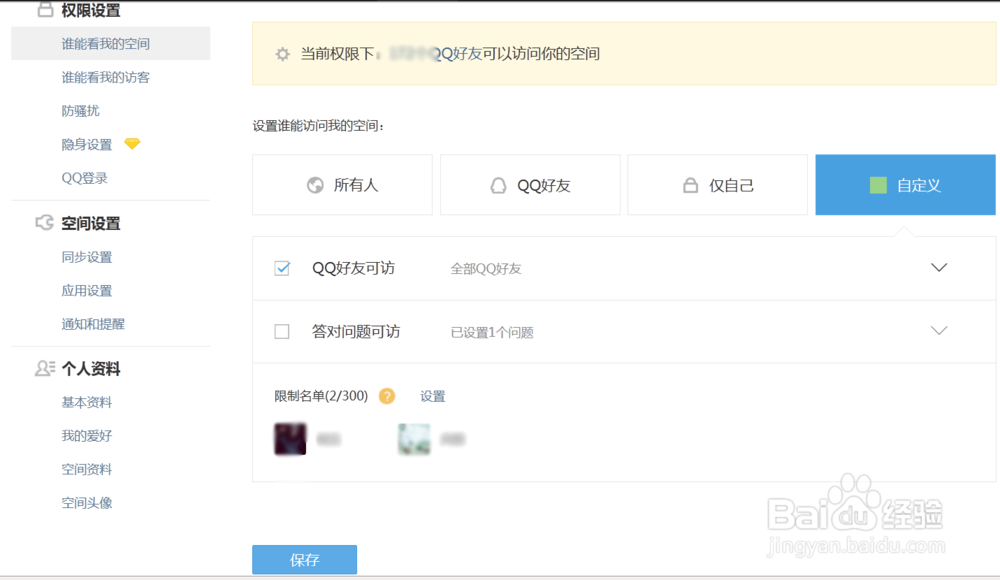Uncheck the QQ好友可访 checkbox

[x=281, y=267]
